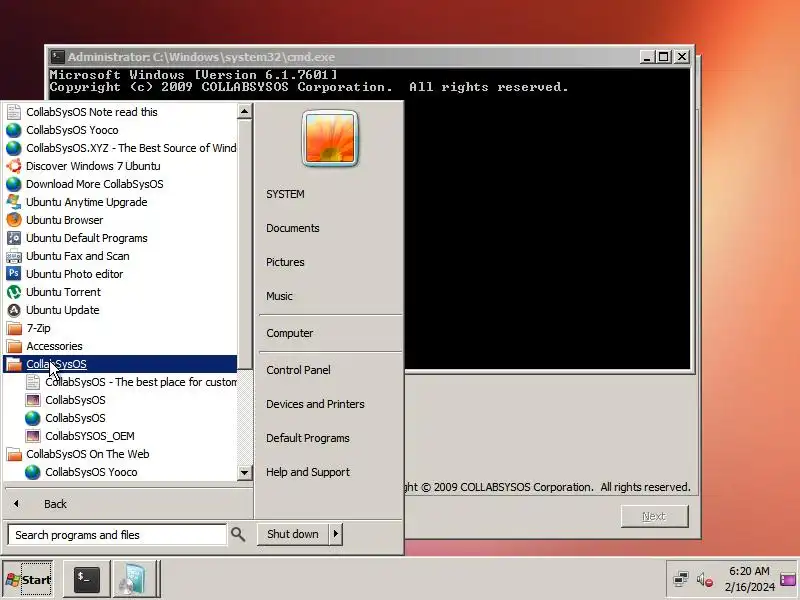Open CollabSysOS Note read this document icon

pos(14,112)
